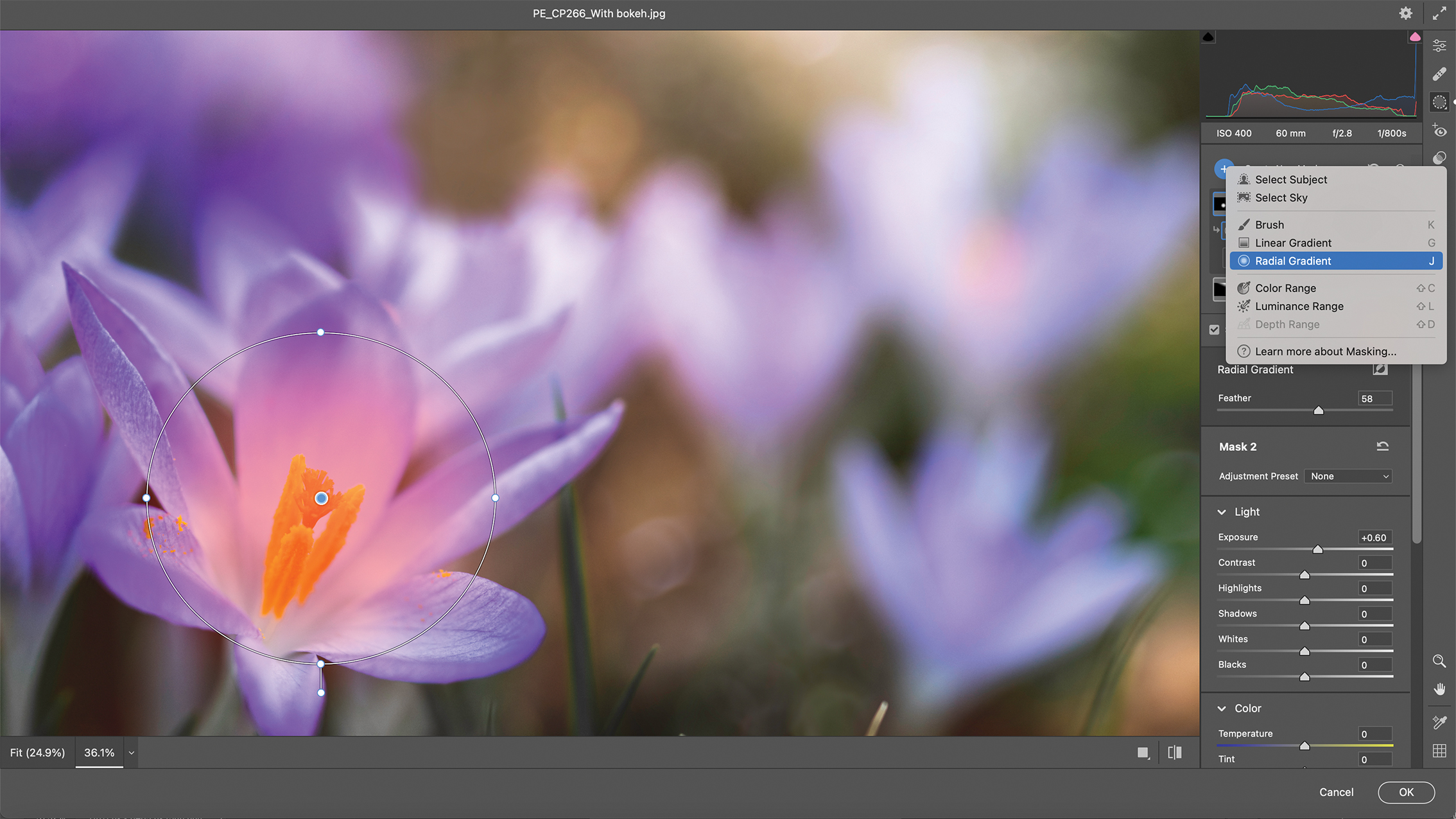Screen dimensions: 1456x819
Task: Select the Red Eye removal tool
Action: pyautogui.click(x=1439, y=130)
